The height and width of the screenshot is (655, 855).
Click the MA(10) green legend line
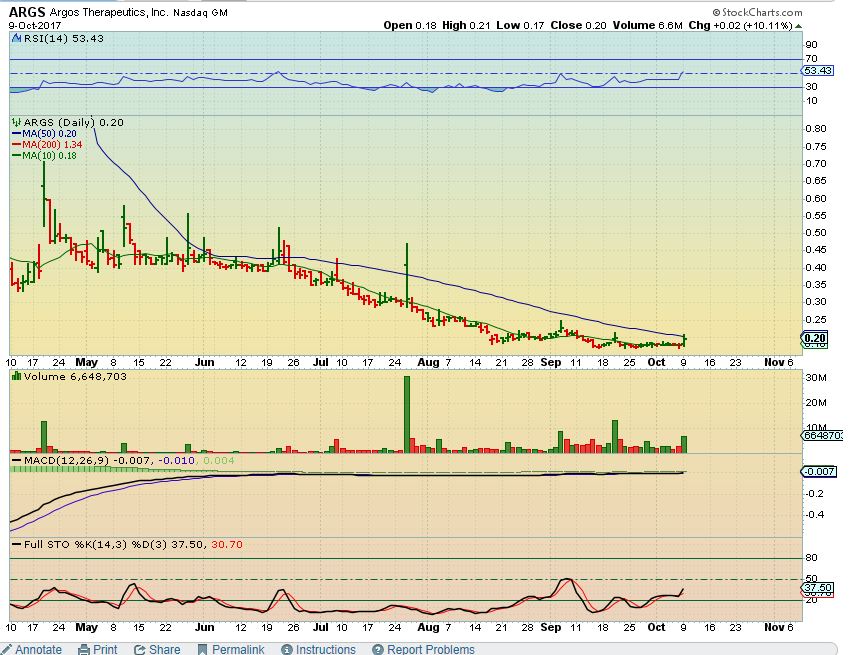(16, 155)
